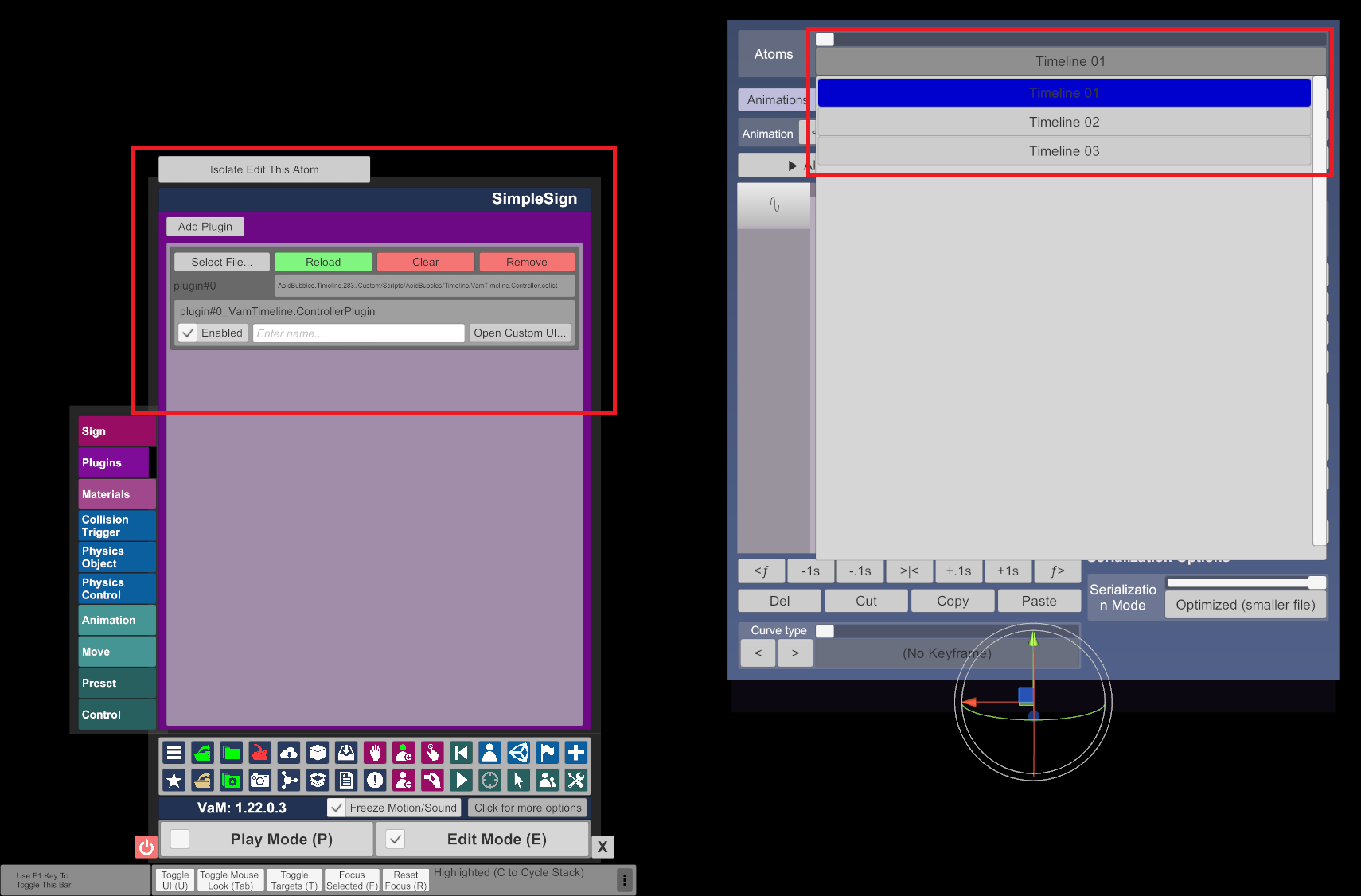Click the green open scene icon
This screenshot has width=1361, height=896.
tap(203, 753)
